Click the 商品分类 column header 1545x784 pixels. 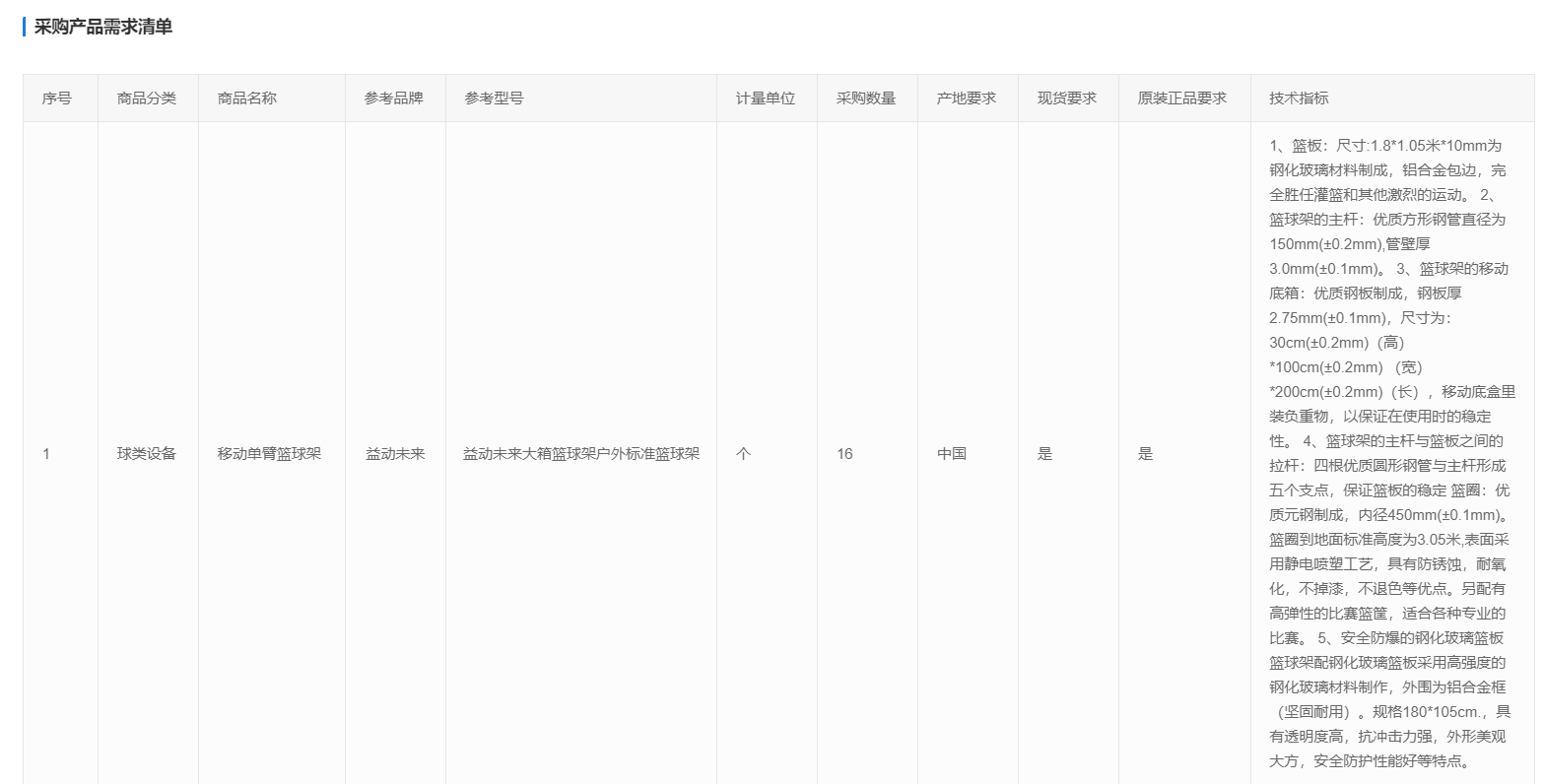coord(147,98)
